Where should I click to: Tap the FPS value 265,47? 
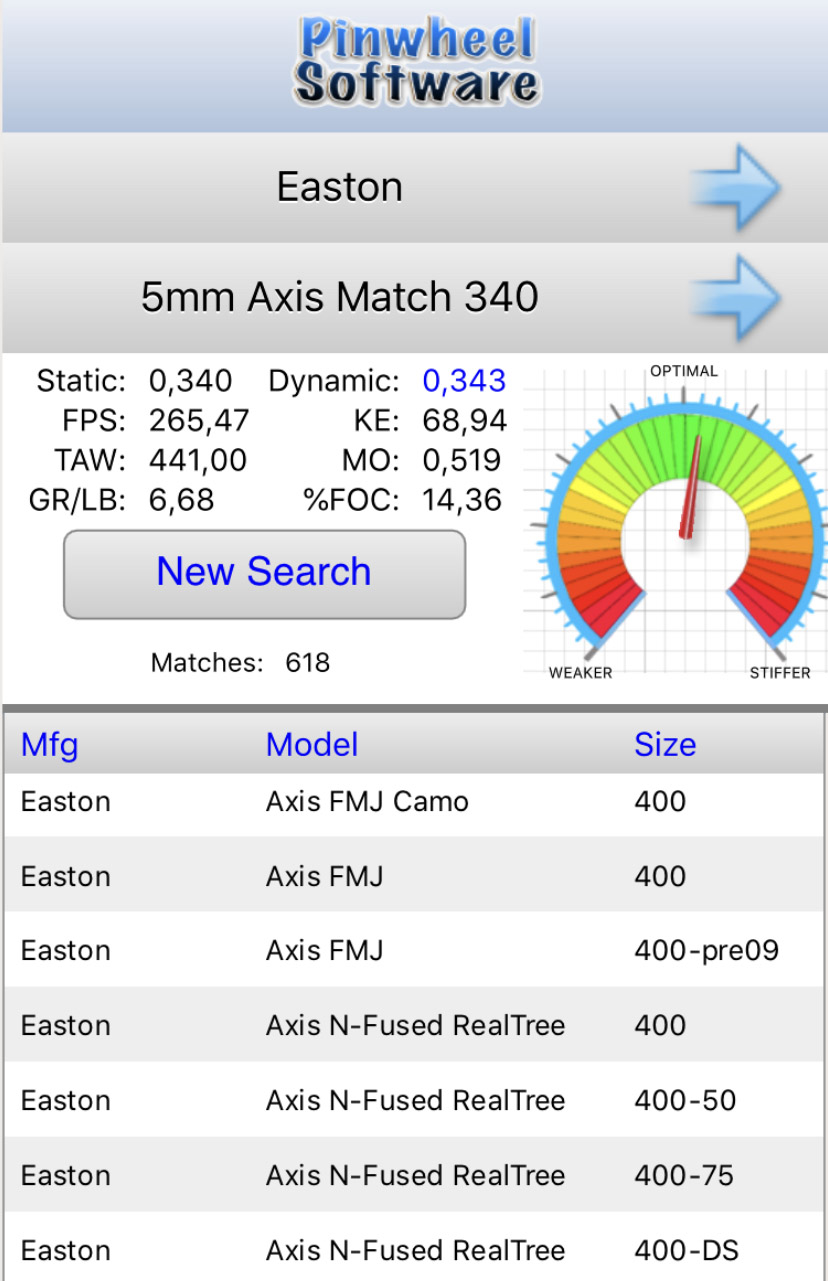coord(199,421)
